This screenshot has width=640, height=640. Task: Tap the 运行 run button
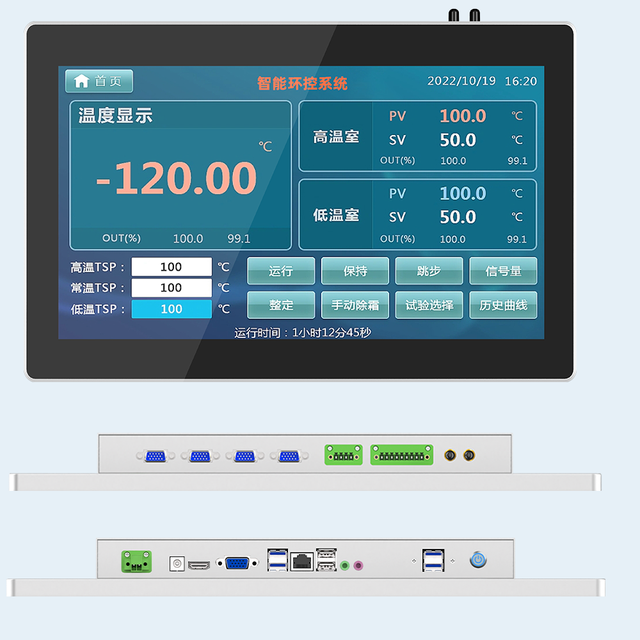[x=281, y=271]
